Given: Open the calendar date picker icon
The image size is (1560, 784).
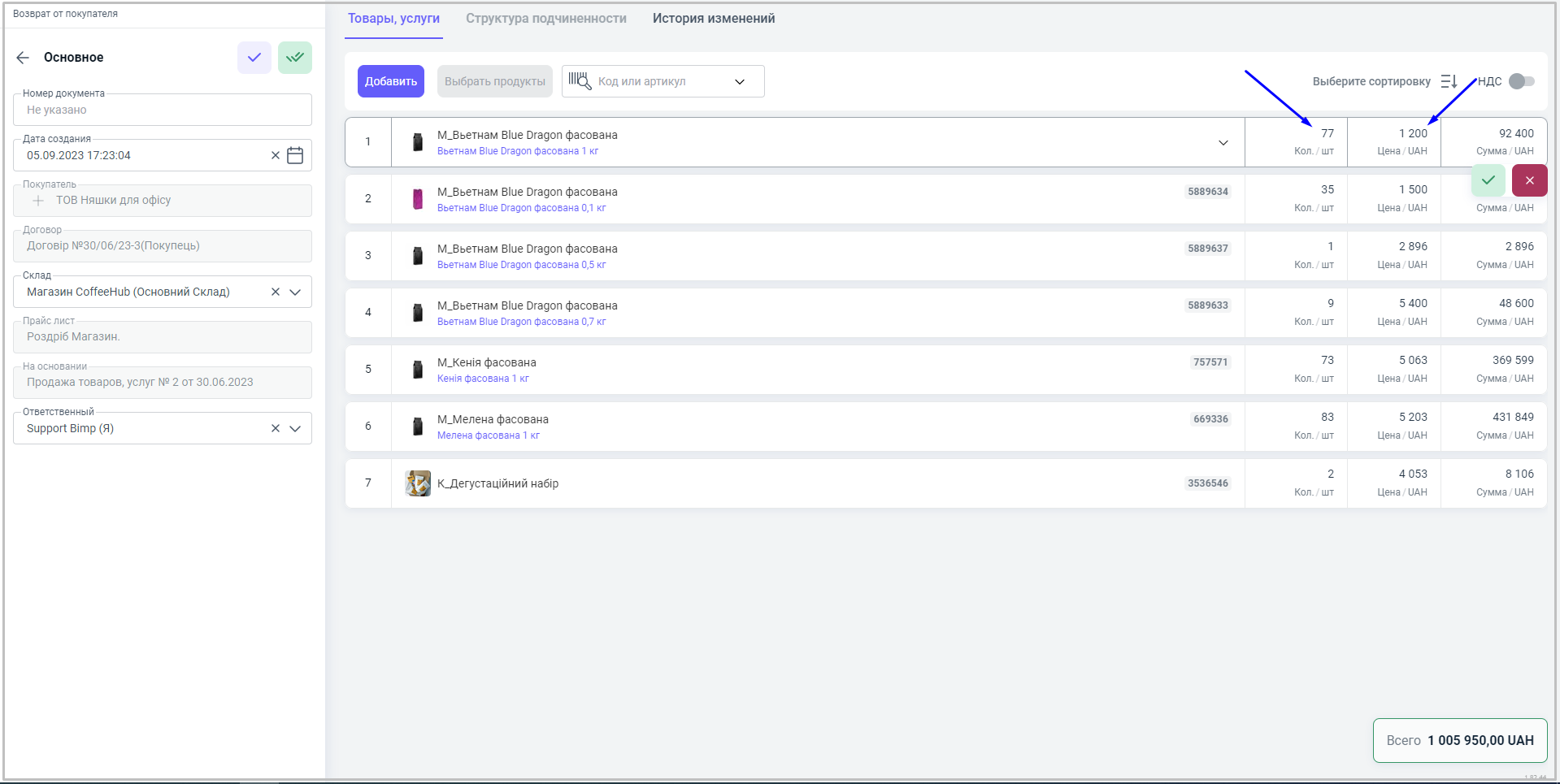Looking at the screenshot, I should (x=295, y=155).
